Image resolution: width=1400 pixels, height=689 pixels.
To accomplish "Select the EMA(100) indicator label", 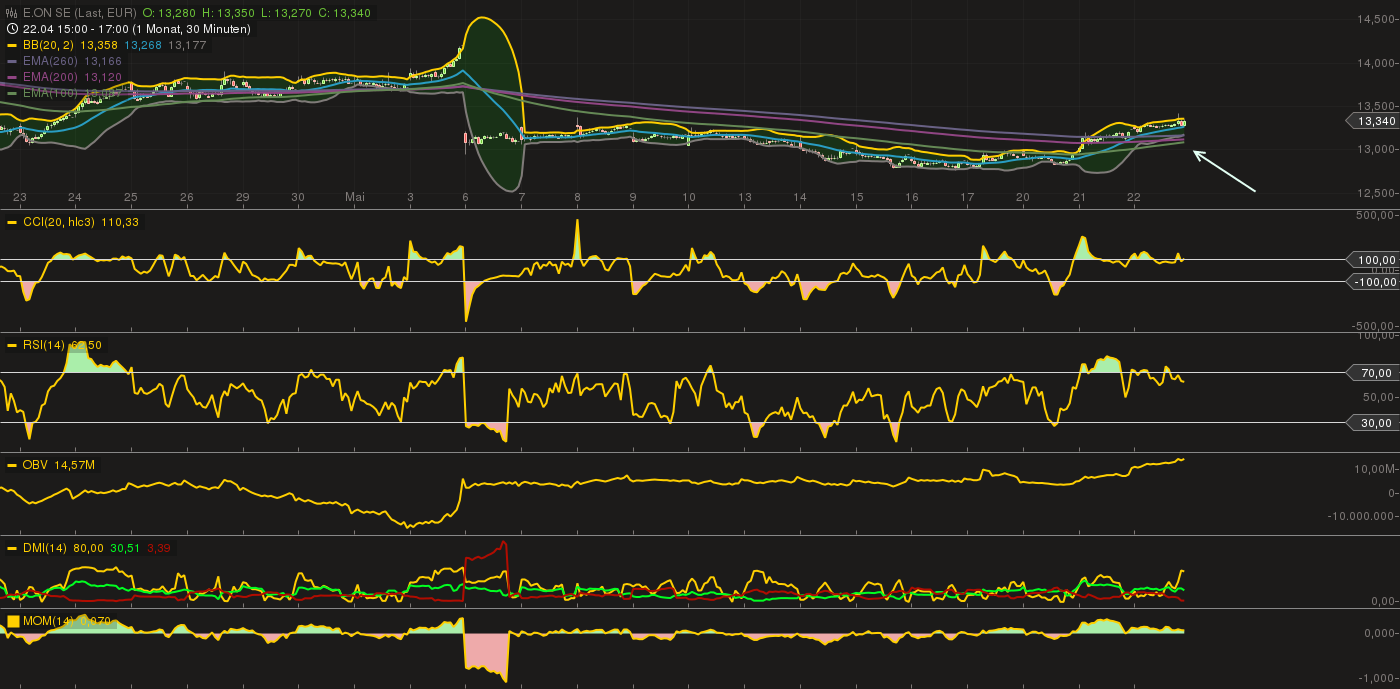I will 50,93.
